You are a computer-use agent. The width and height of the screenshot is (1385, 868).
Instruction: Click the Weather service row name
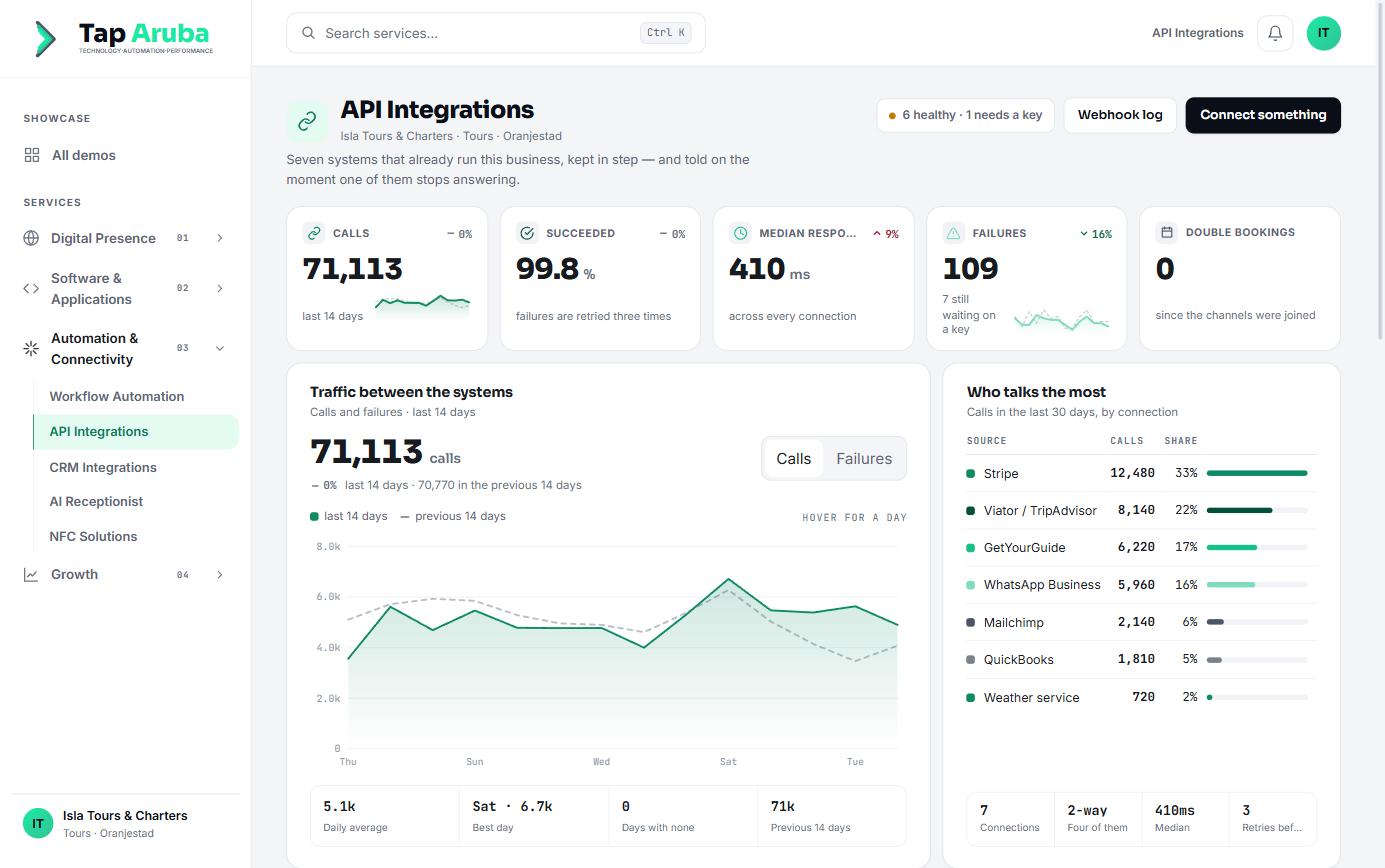click(1032, 697)
